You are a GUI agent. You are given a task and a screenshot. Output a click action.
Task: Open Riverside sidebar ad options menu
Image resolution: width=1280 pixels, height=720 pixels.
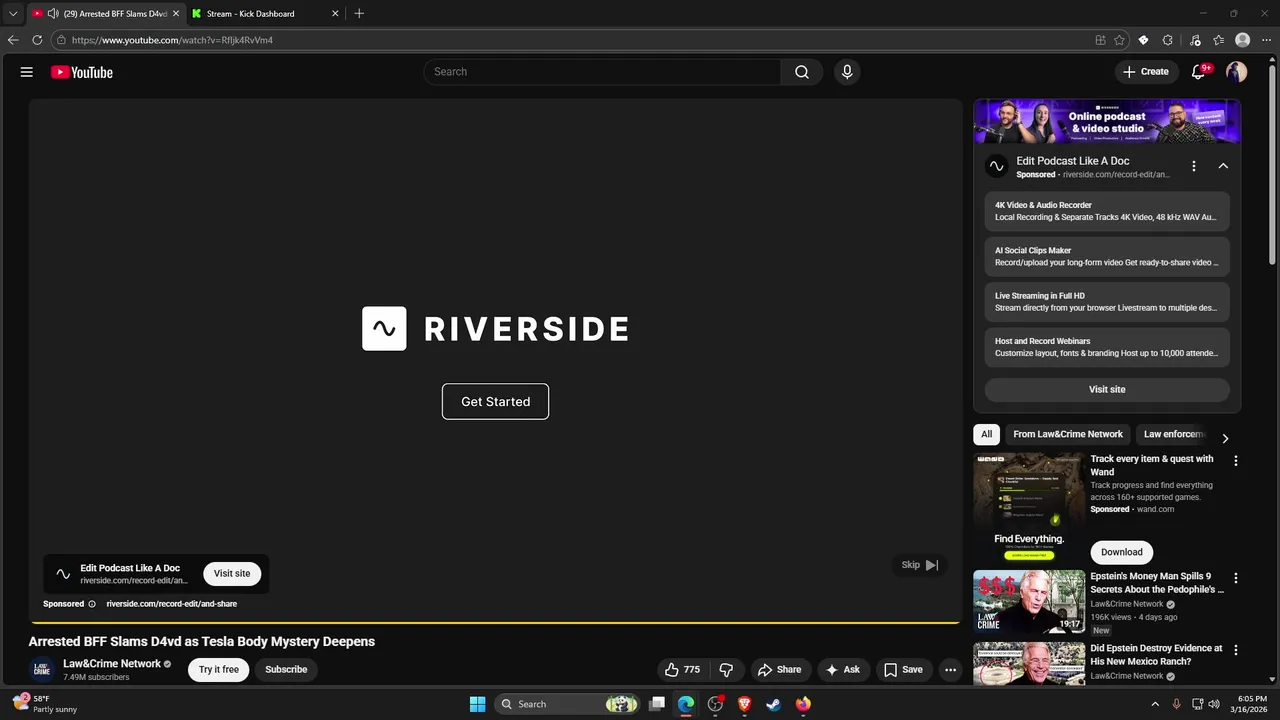[1193, 166]
